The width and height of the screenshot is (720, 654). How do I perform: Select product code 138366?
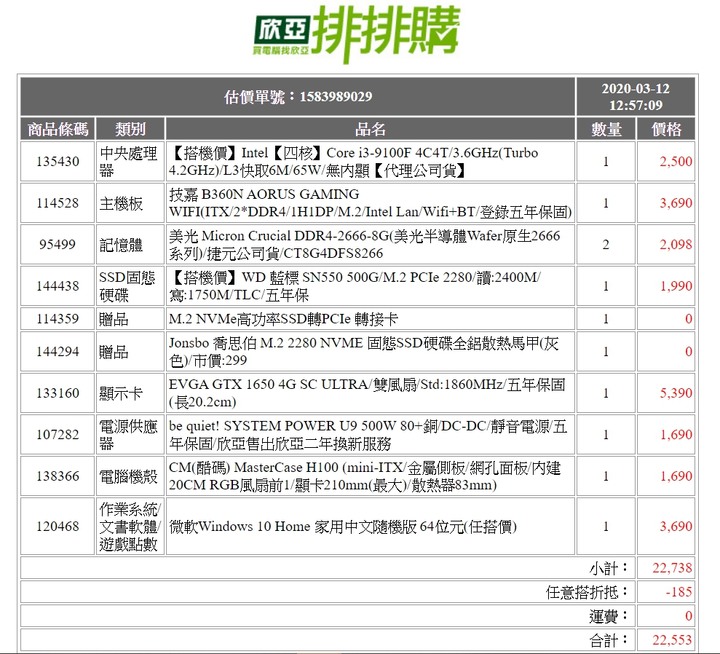(x=58, y=476)
